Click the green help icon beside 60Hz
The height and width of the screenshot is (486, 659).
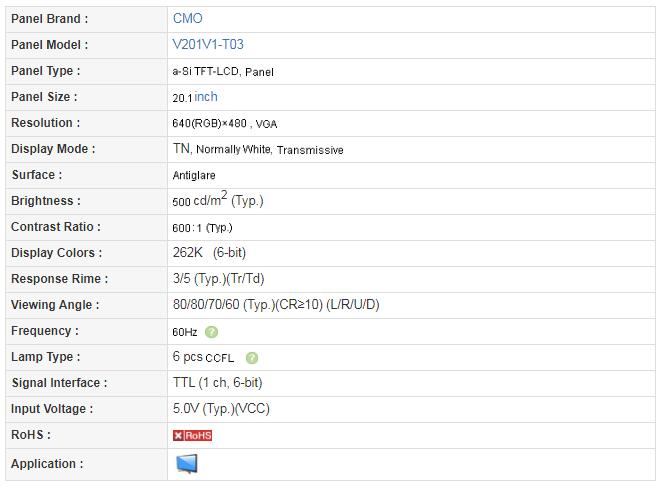coord(211,332)
